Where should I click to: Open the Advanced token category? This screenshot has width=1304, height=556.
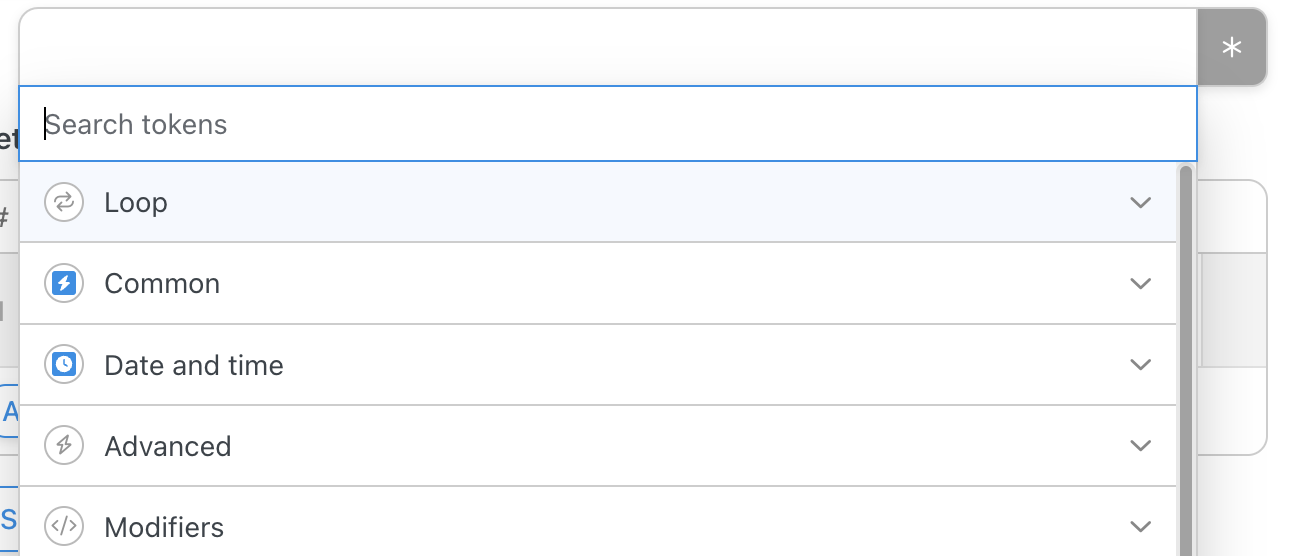point(598,446)
